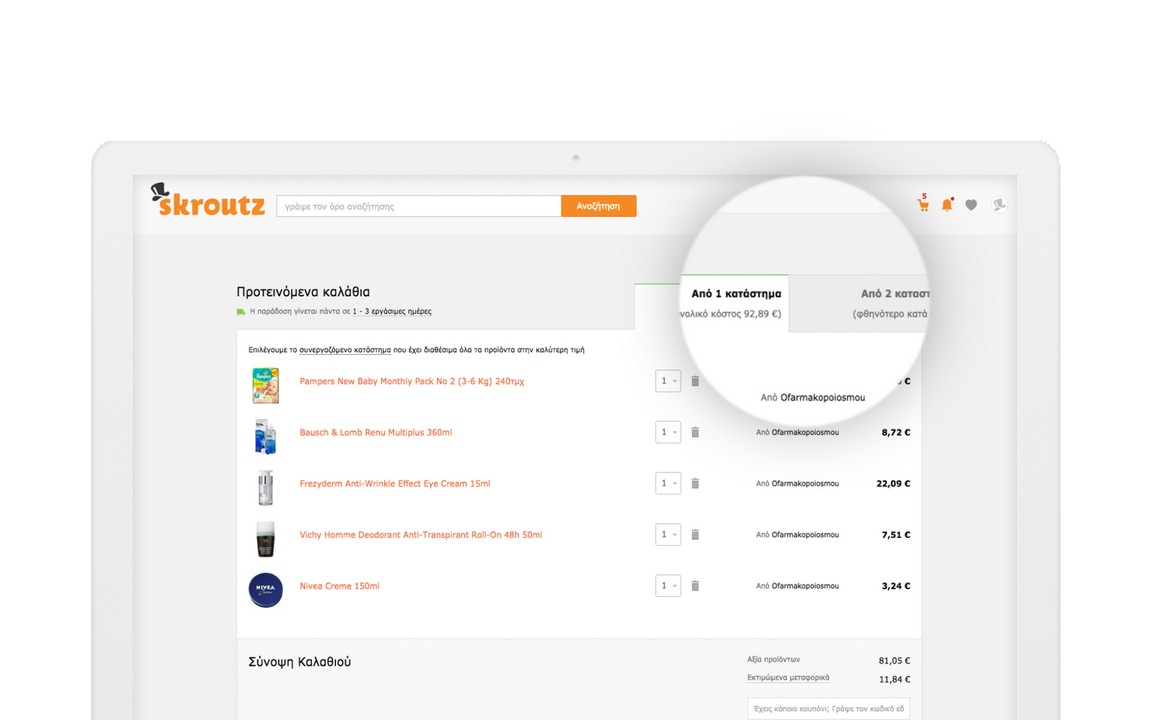Open quantity dropdown for Frezyderm
The width and height of the screenshot is (1152, 720).
(668, 483)
